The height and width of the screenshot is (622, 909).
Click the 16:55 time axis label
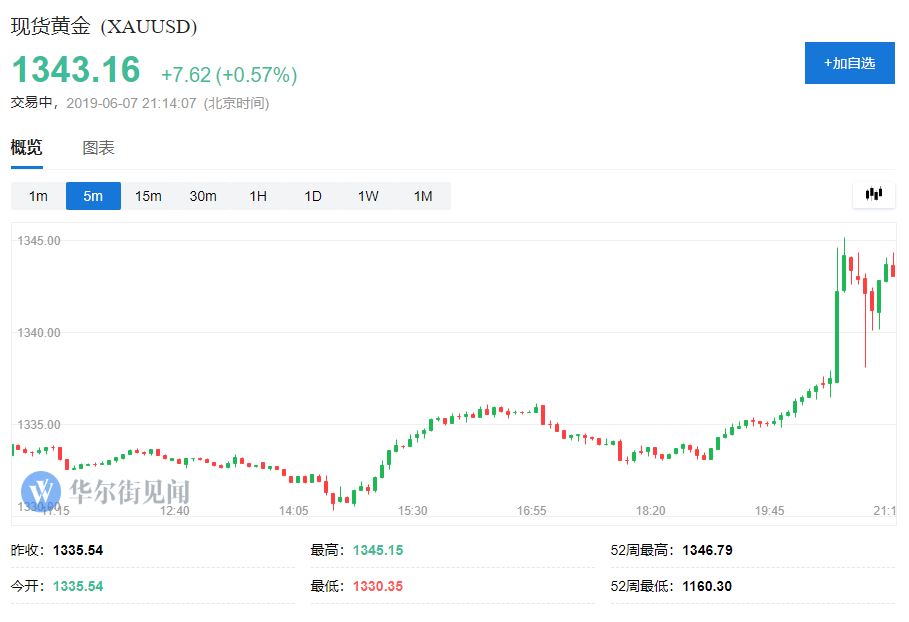[532, 511]
